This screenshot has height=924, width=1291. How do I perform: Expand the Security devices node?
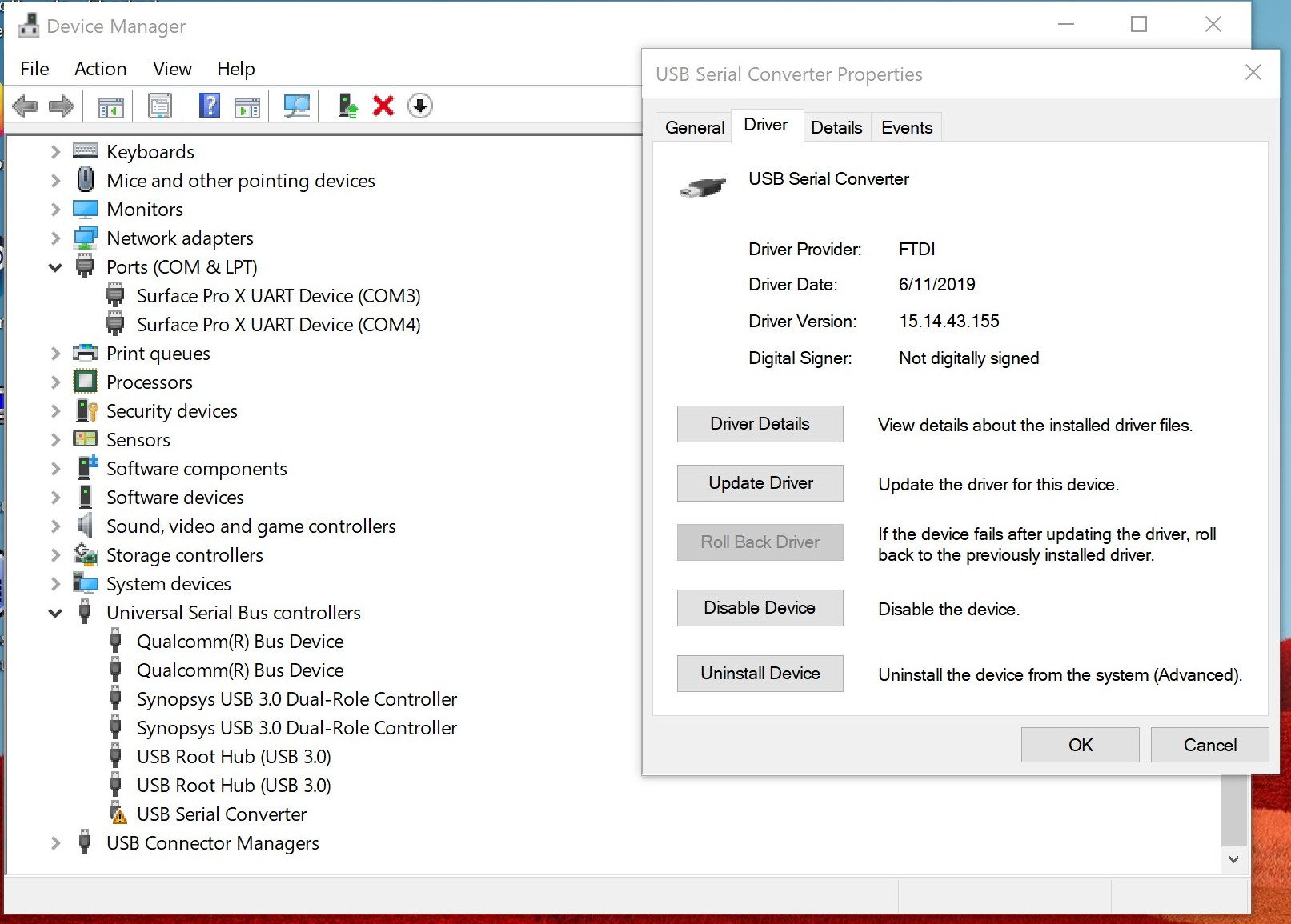pos(55,411)
